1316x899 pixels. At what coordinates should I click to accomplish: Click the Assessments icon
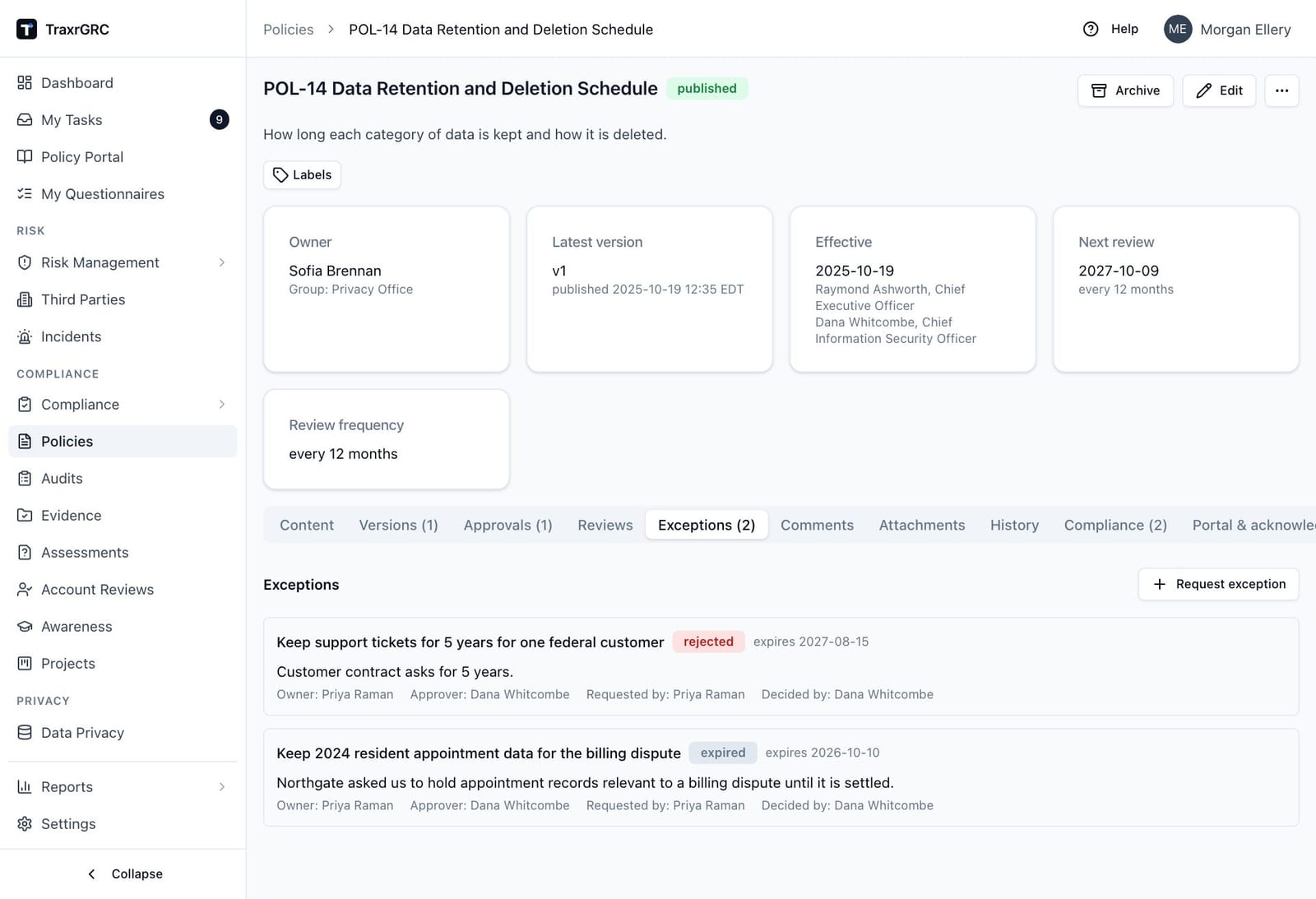[25, 552]
